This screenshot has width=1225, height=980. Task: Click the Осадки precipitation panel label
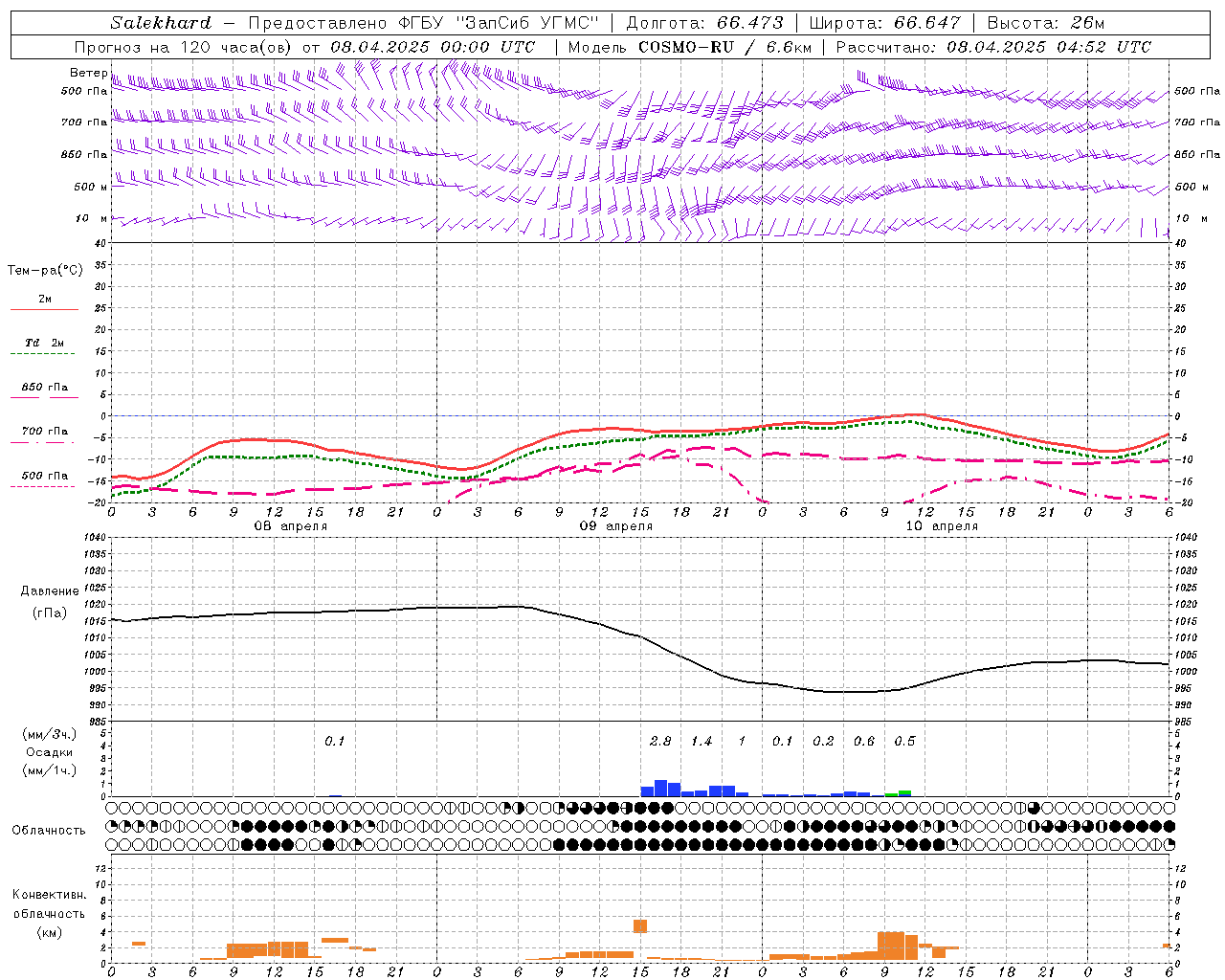pyautogui.click(x=49, y=752)
